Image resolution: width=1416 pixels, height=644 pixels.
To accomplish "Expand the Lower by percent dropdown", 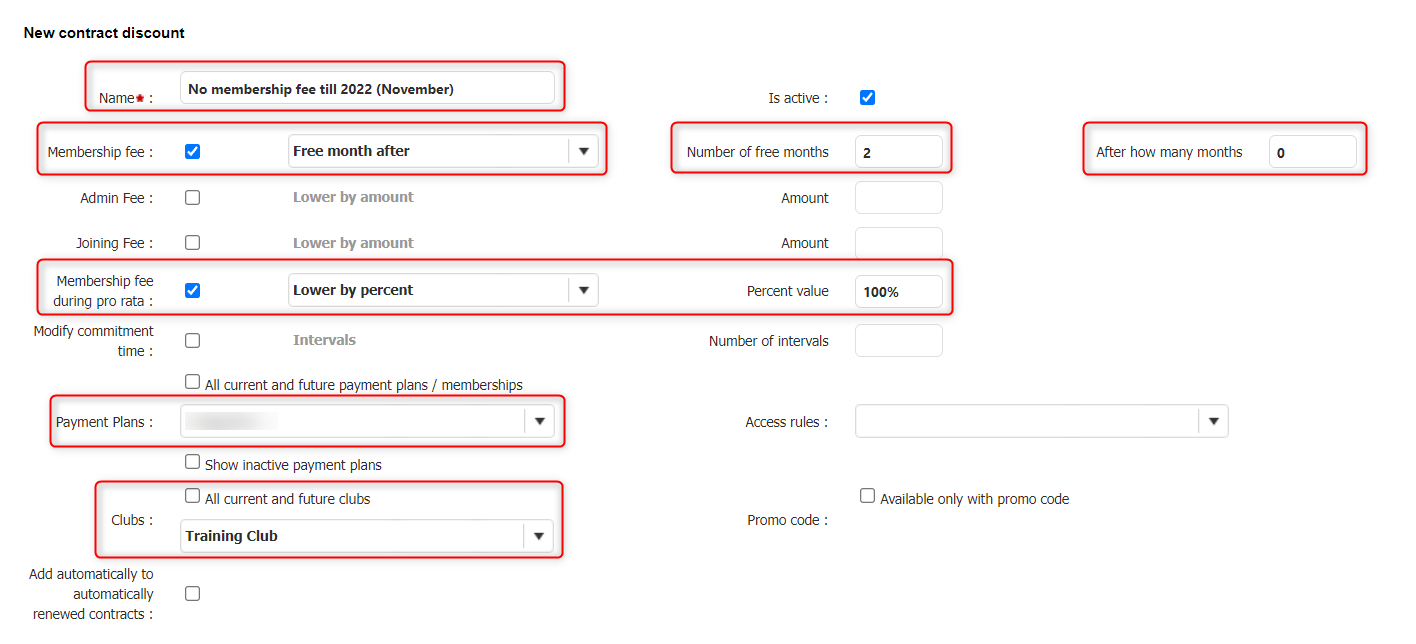I will (583, 291).
